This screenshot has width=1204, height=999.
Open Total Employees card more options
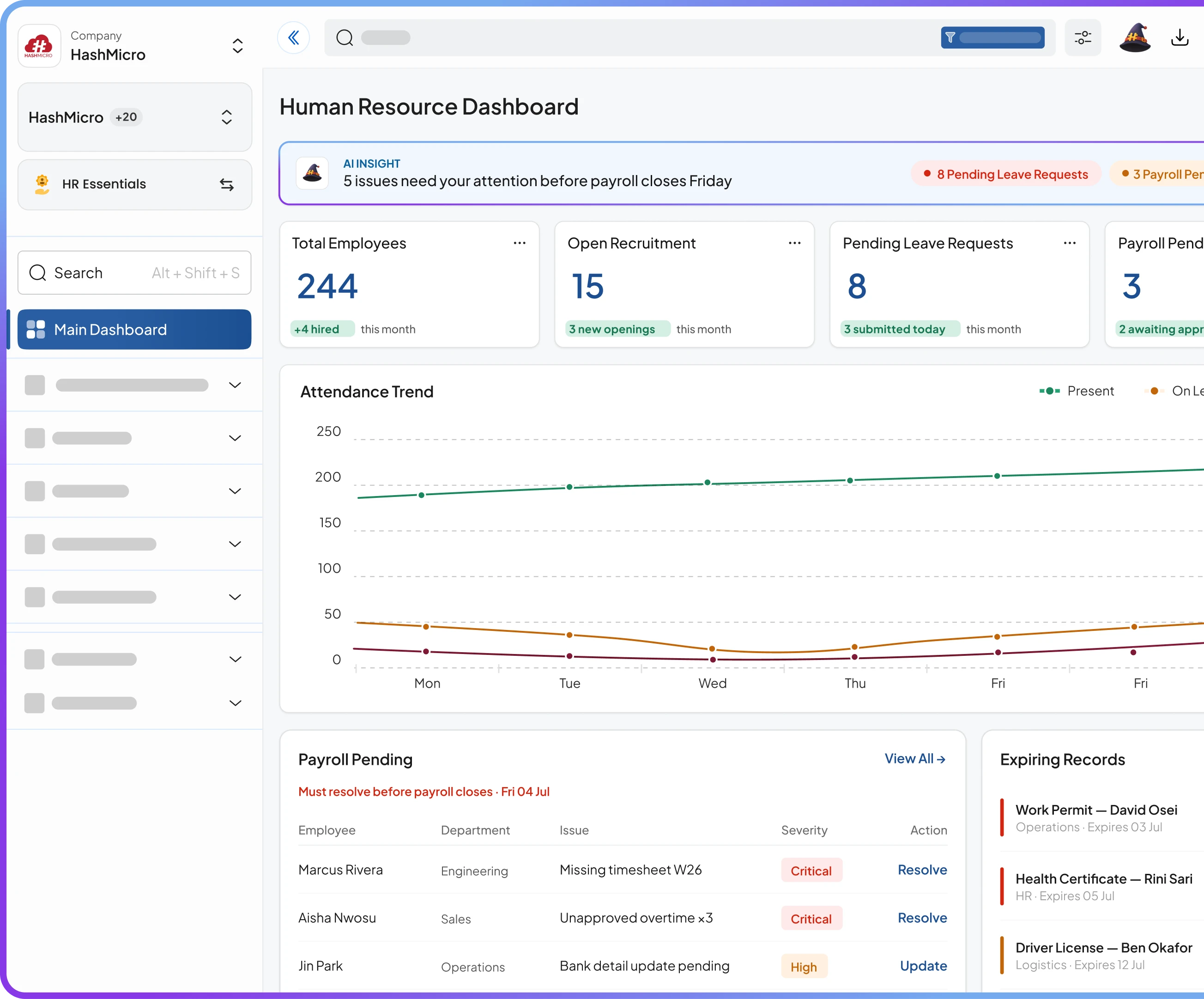[x=520, y=243]
